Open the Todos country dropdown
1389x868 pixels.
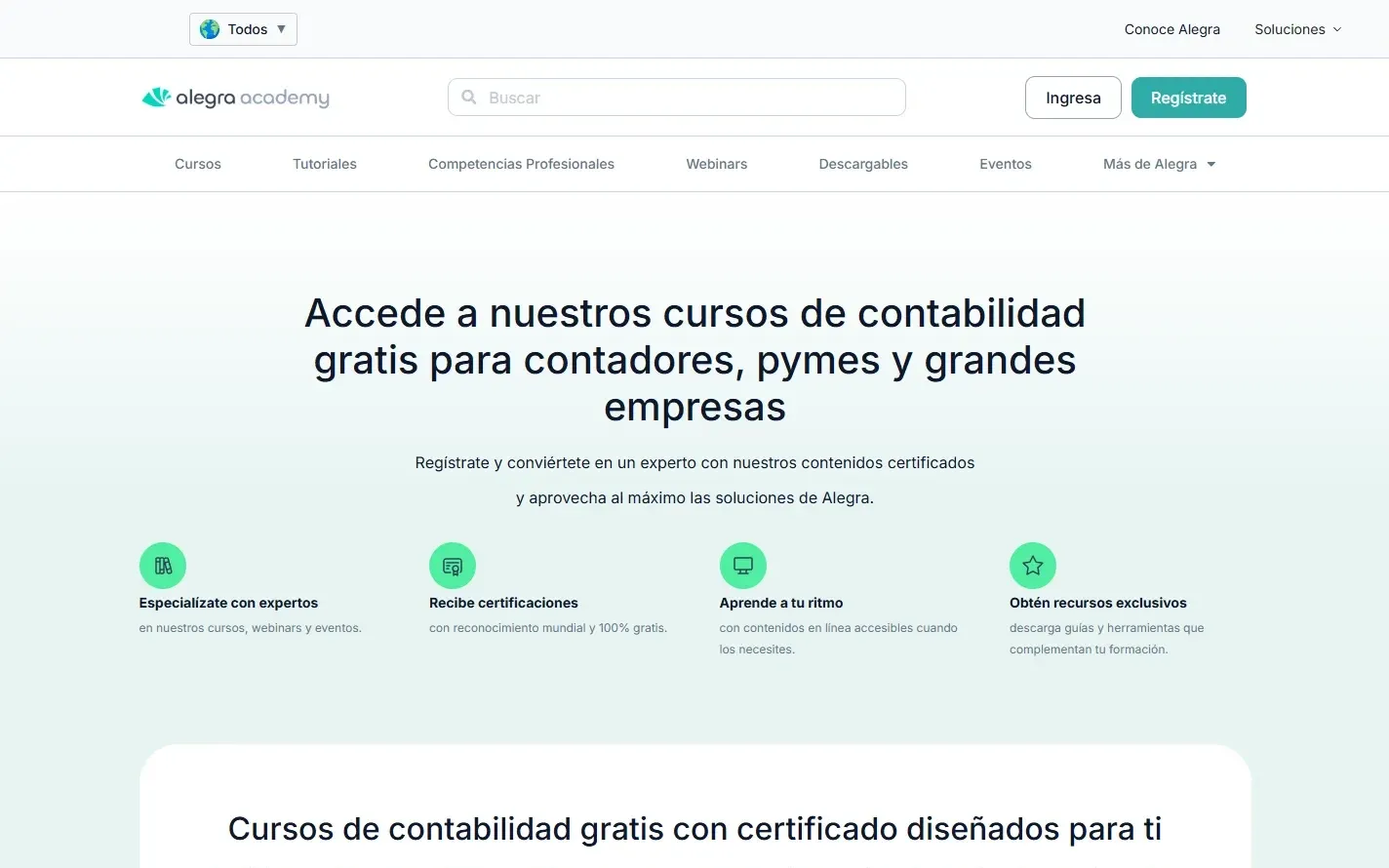coord(243,29)
